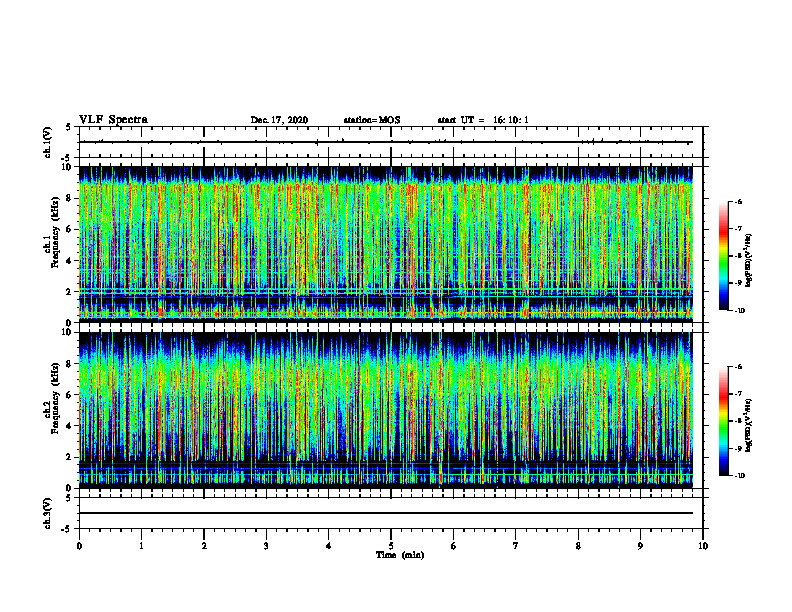Click the 'ch.1(V)' waveform axis label

coord(47,142)
